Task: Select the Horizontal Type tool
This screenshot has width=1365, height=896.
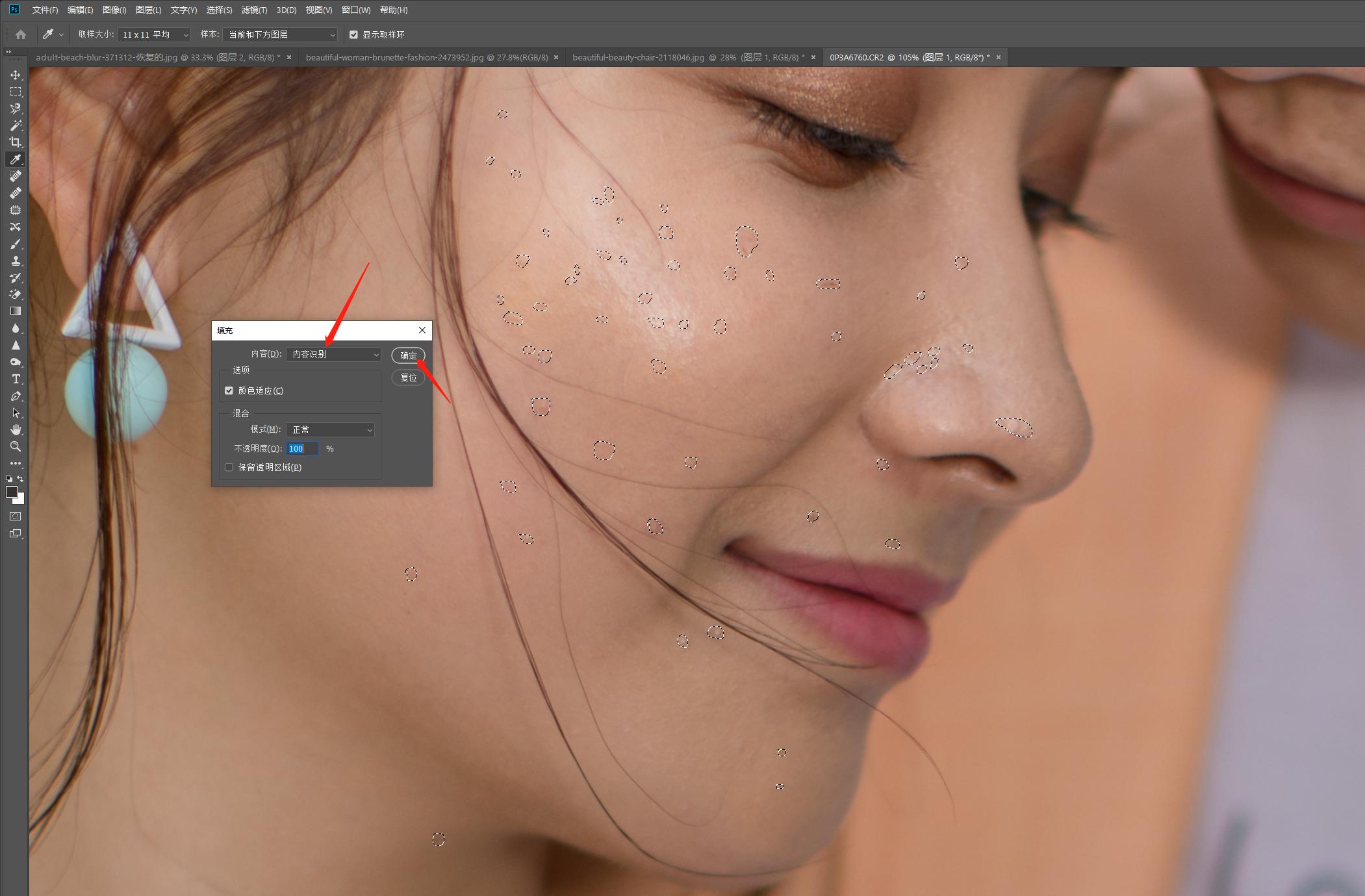Action: pyautogui.click(x=16, y=379)
